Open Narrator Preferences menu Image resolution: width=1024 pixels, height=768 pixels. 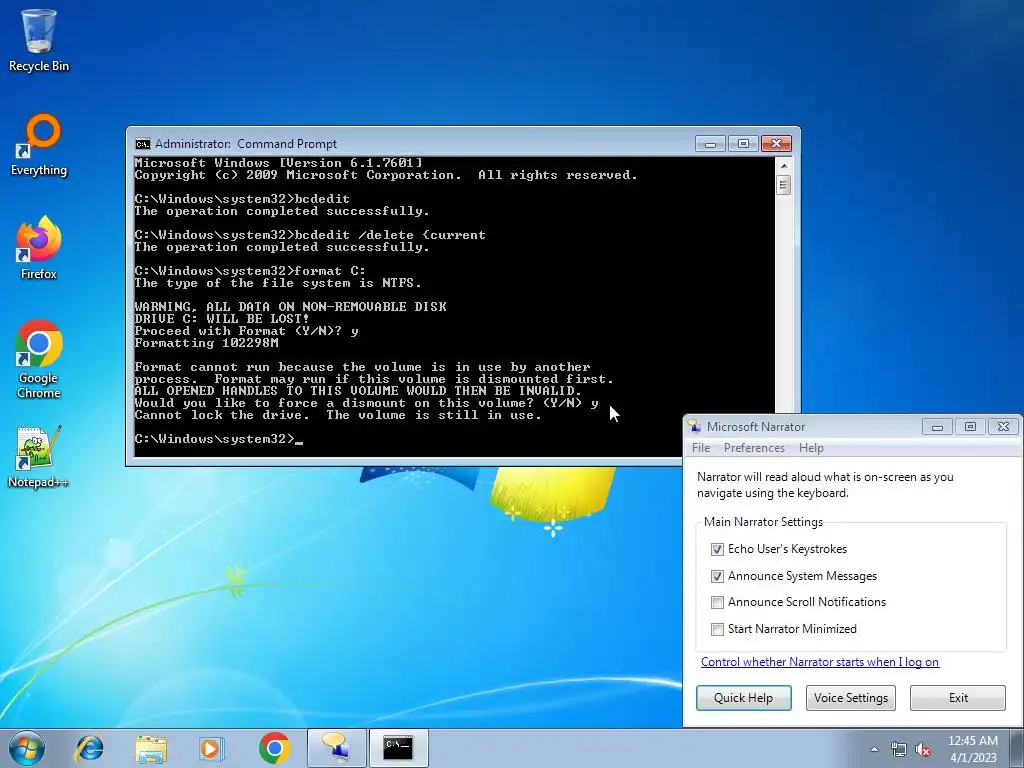pyautogui.click(x=754, y=448)
